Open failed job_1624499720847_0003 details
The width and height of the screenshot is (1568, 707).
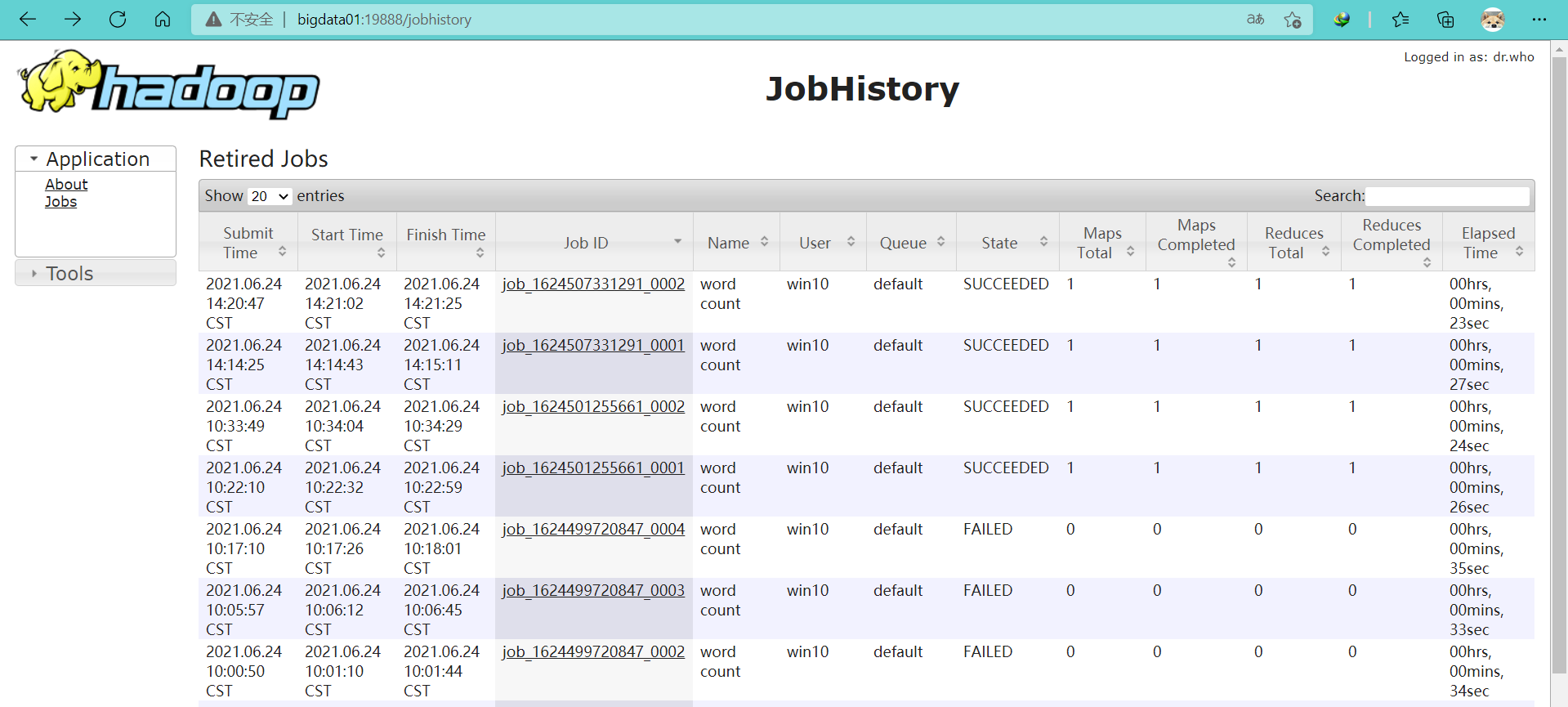point(593,590)
